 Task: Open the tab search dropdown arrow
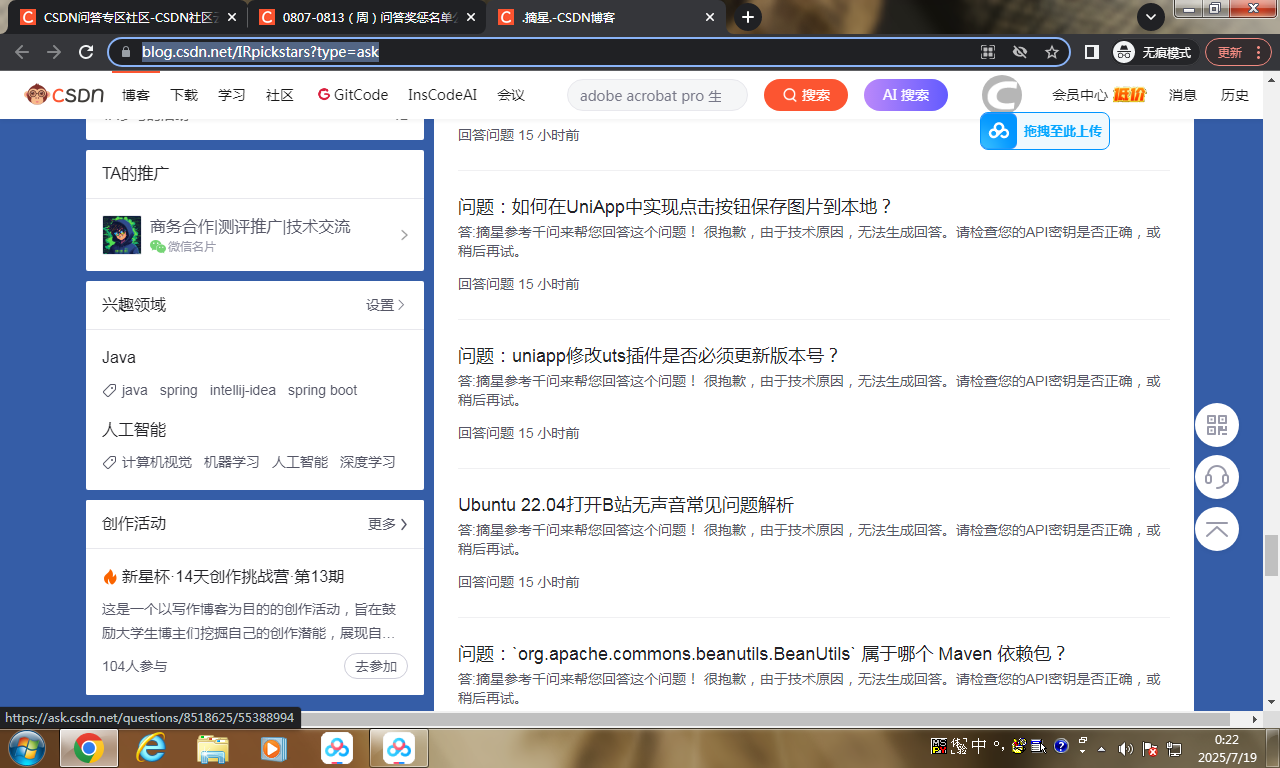coord(1151,17)
